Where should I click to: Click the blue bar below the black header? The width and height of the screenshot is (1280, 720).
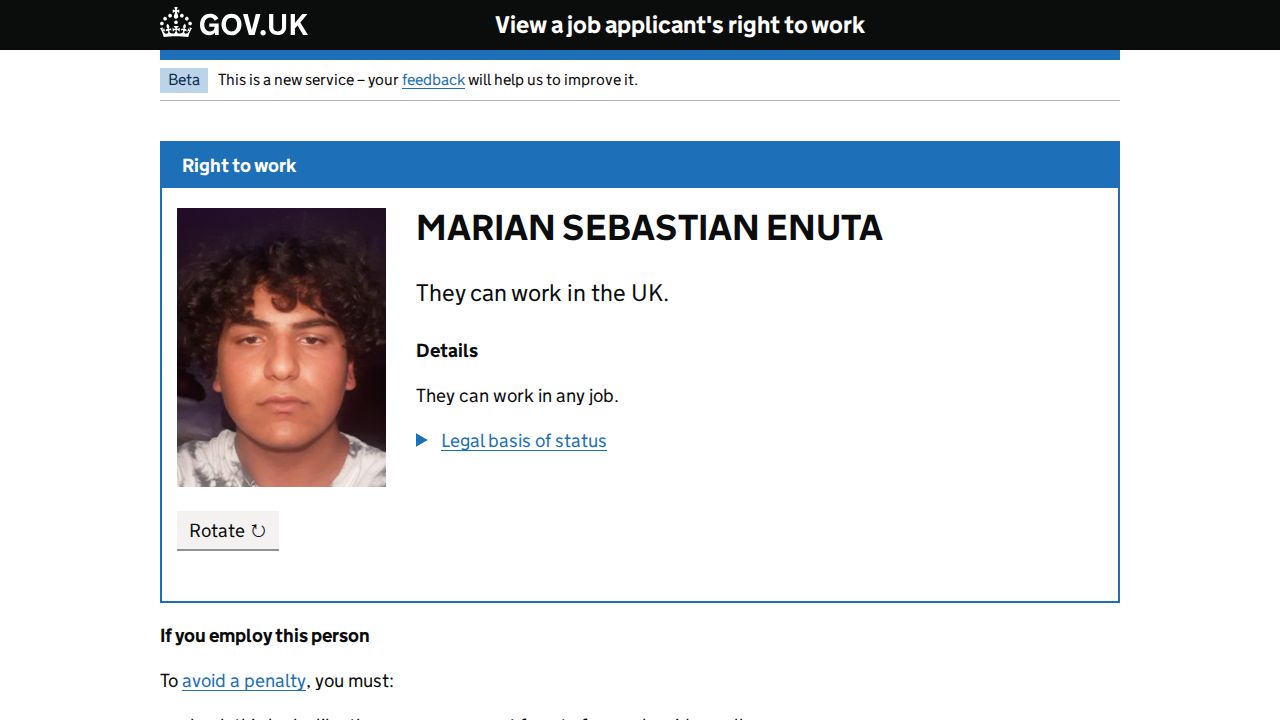[640, 55]
